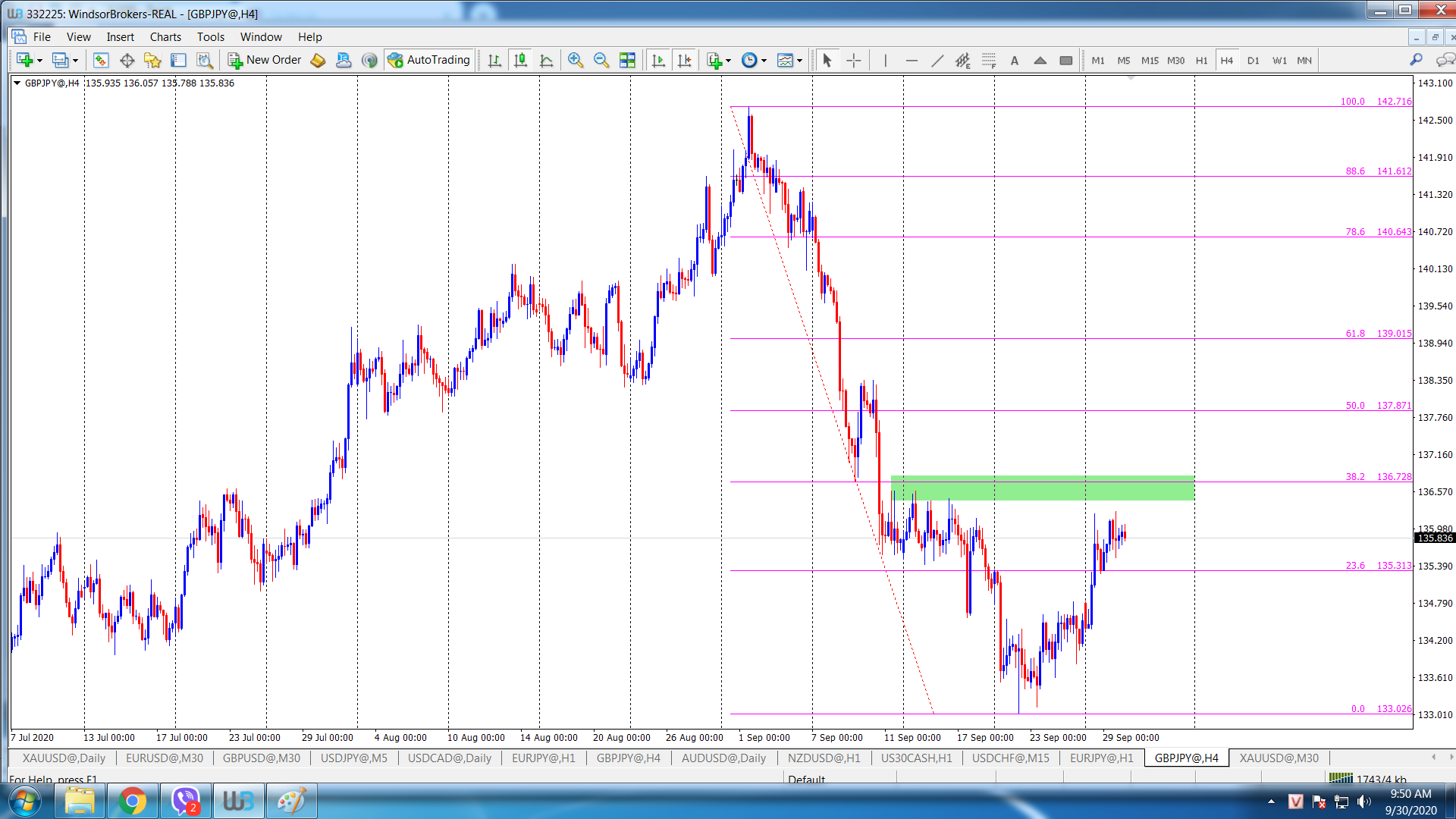The height and width of the screenshot is (819, 1456).
Task: Switch chart to bar chart mode
Action: pos(494,60)
